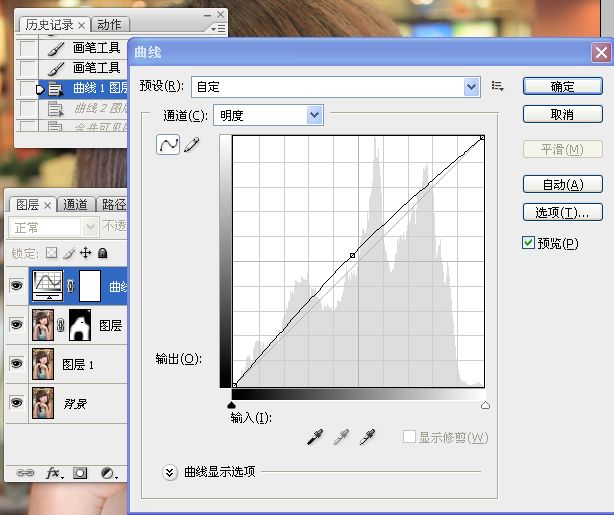Viewport: 614px width, 515px height.
Task: Open the layer blend mode dropdown 正常
Action: pos(53,227)
